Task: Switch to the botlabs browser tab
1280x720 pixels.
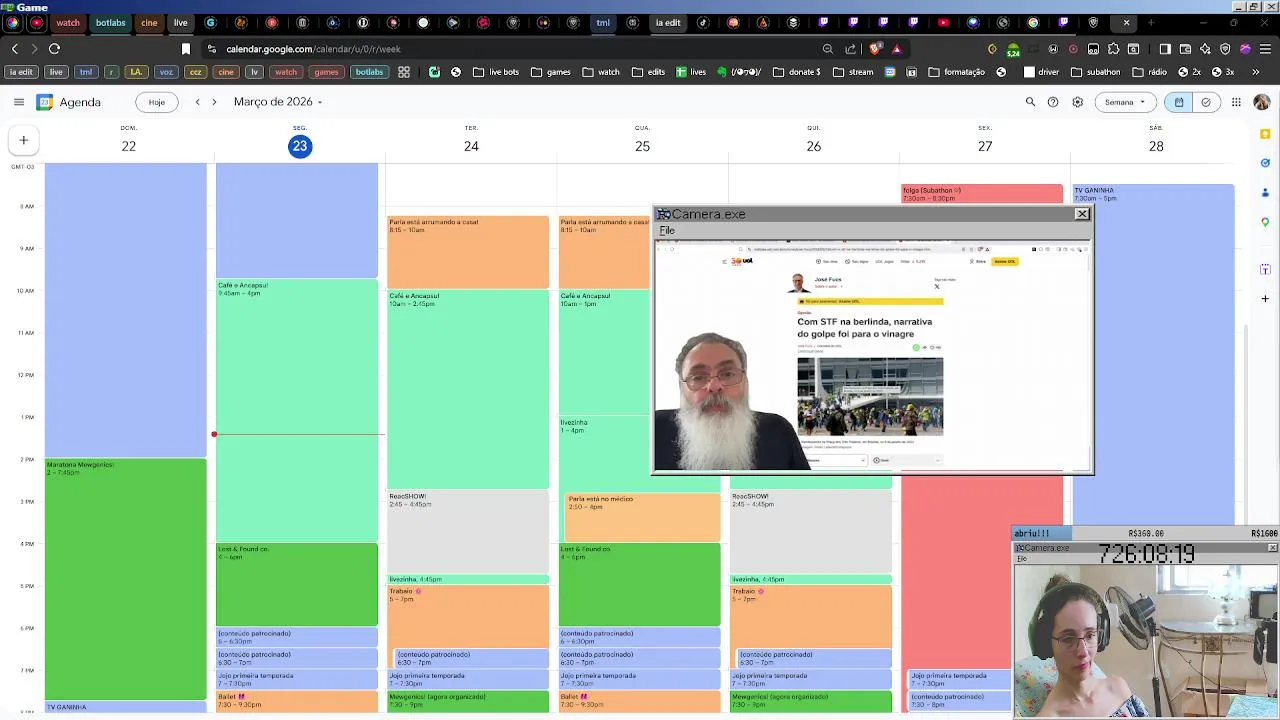Action: 111,22
